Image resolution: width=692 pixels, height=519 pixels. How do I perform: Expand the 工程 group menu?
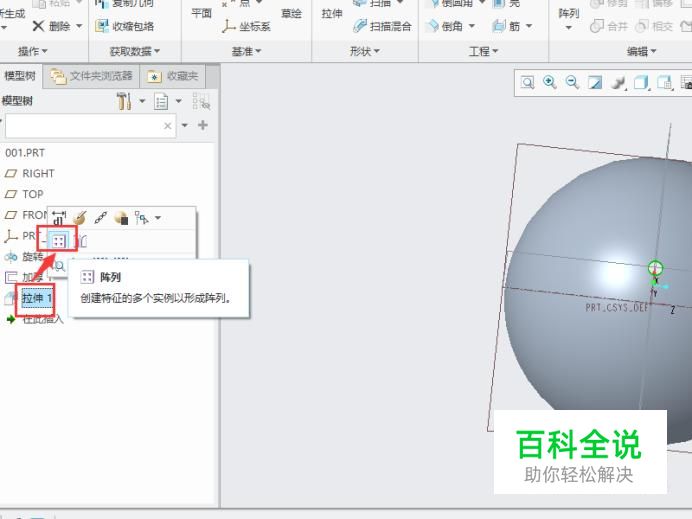[483, 52]
